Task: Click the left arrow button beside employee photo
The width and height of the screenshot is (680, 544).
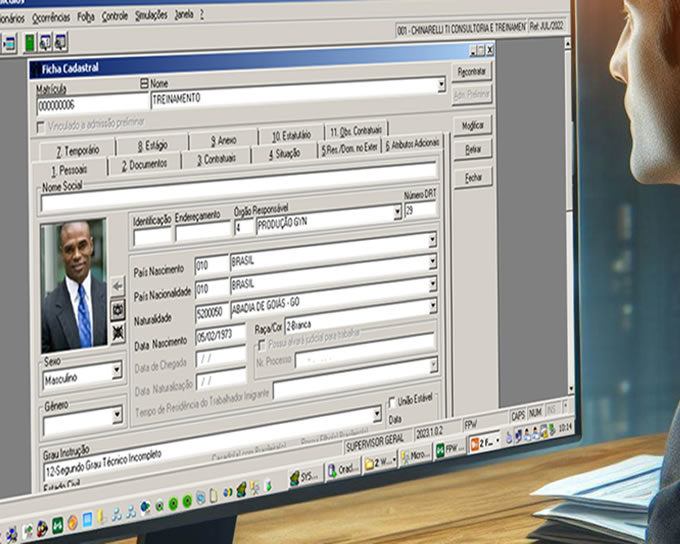Action: click(118, 286)
